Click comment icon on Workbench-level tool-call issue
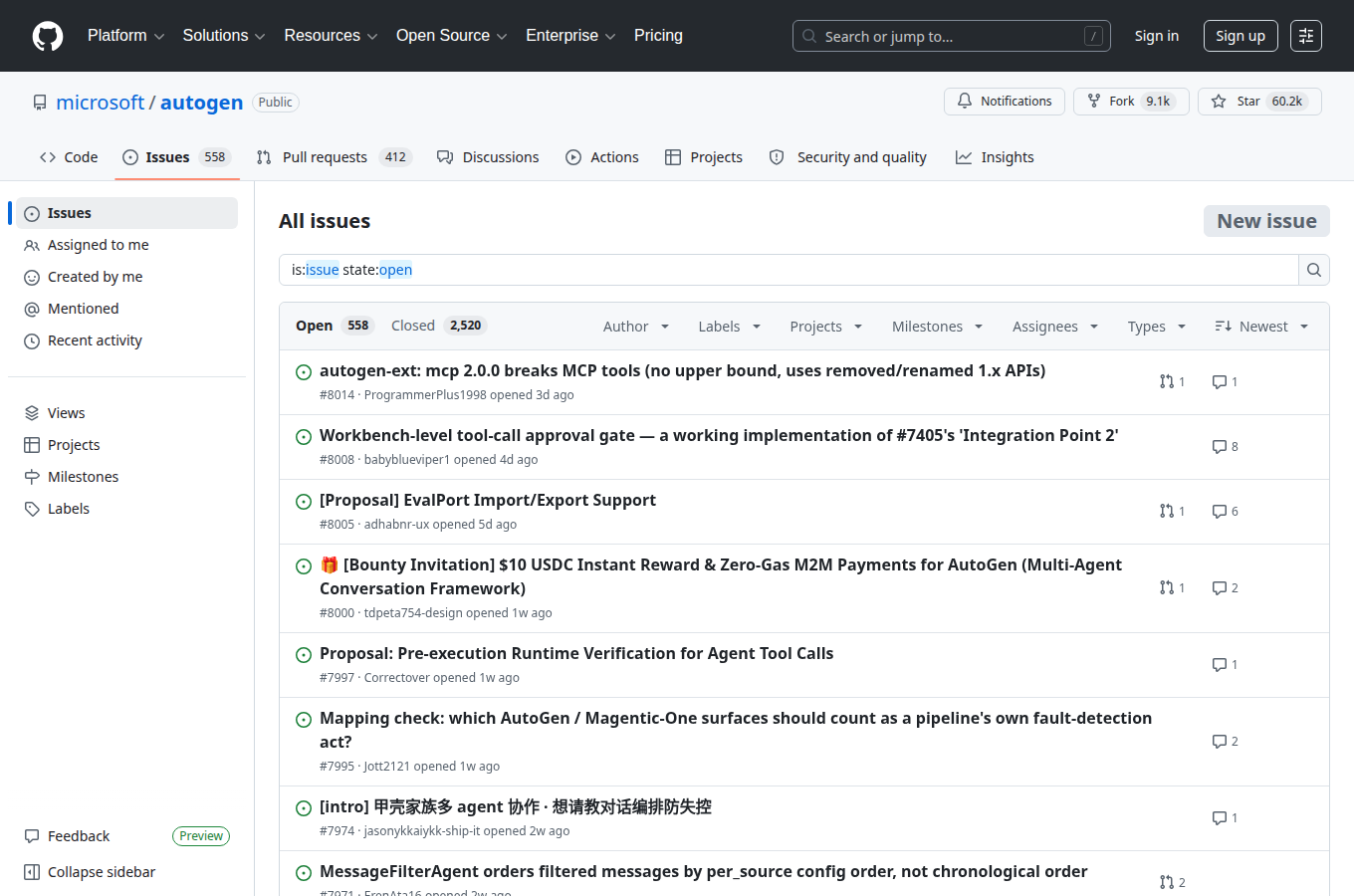Viewport: 1354px width, 896px height. (x=1219, y=447)
